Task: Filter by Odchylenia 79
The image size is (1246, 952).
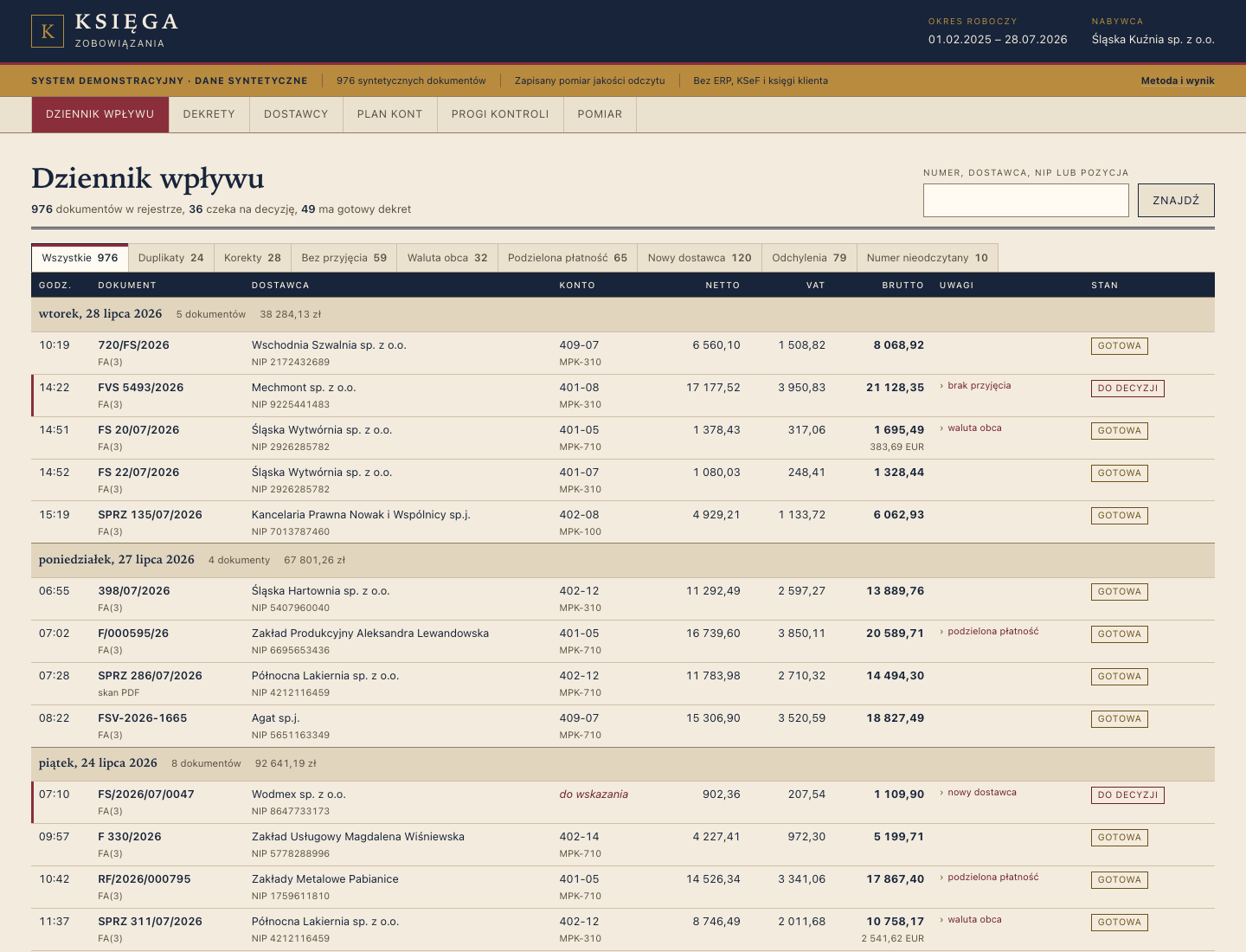Action: [809, 258]
